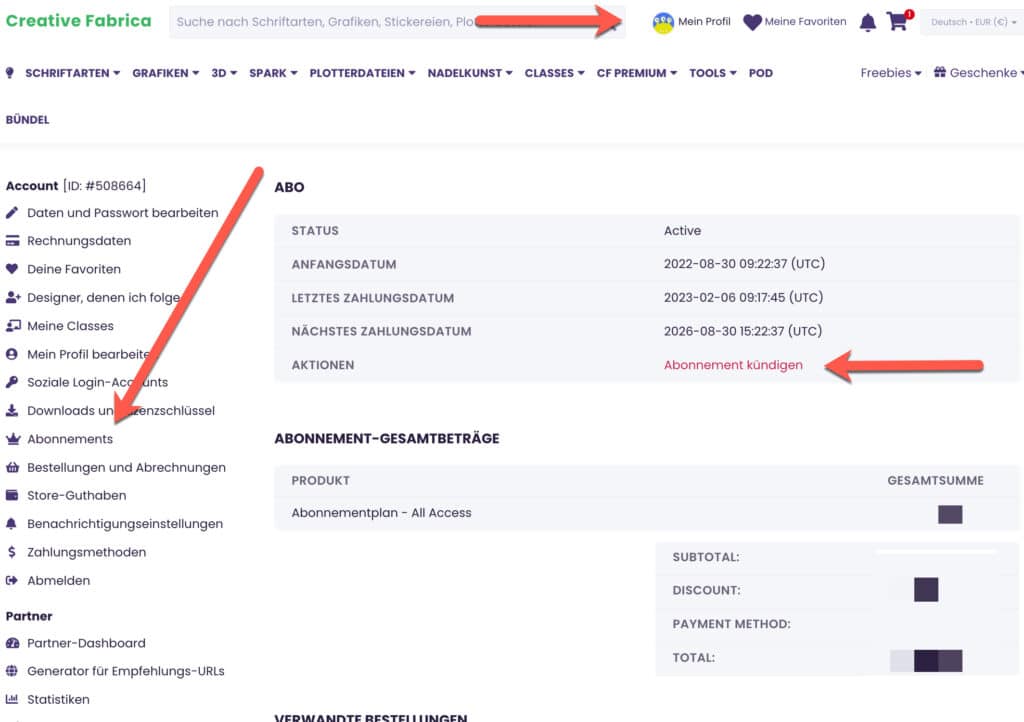Screen dimensions: 1024x722
Task: Click the lightbulb icon beside Schriftarten
Action: point(10,73)
